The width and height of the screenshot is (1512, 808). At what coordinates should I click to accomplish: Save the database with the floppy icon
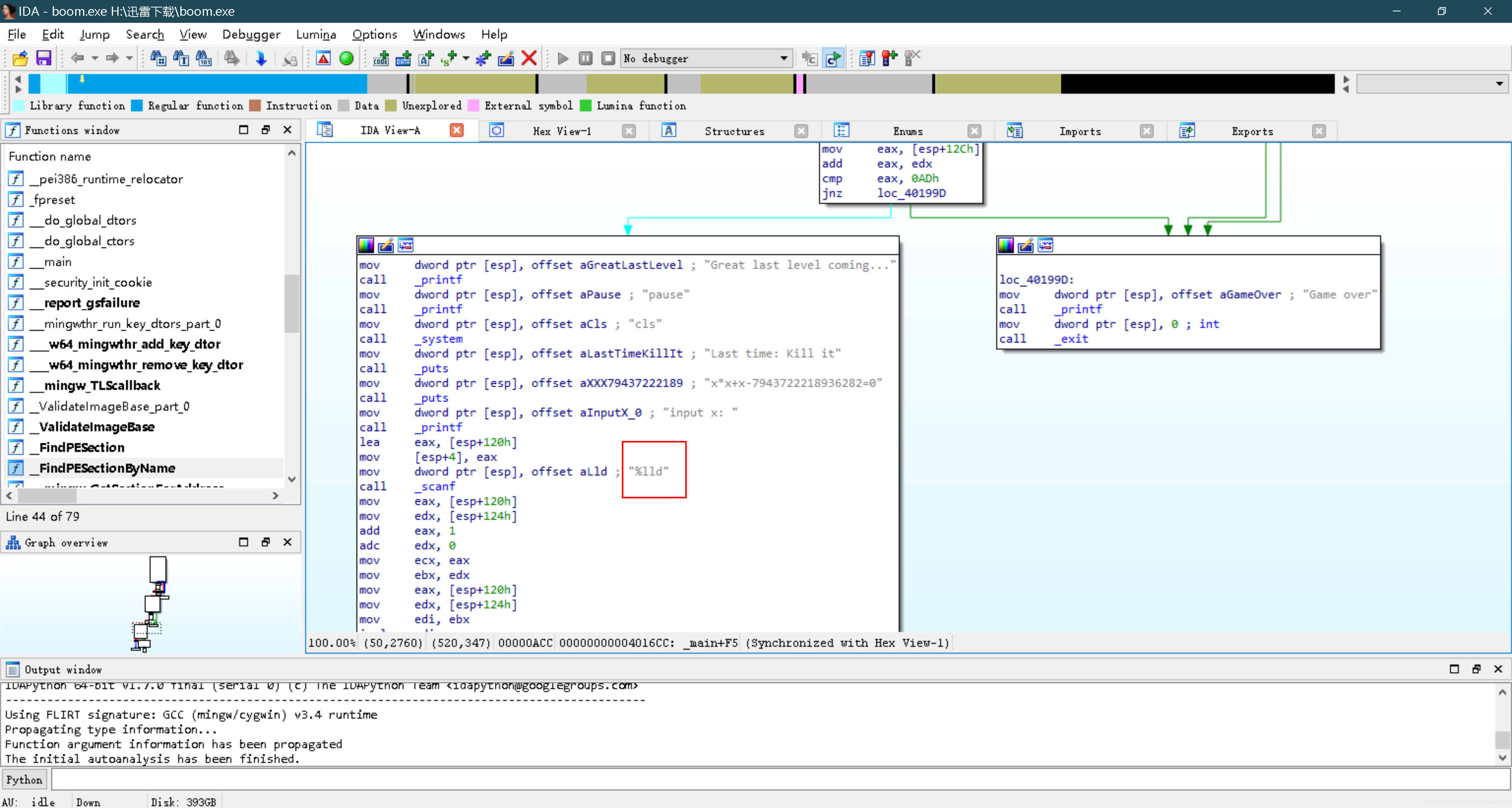[x=43, y=58]
